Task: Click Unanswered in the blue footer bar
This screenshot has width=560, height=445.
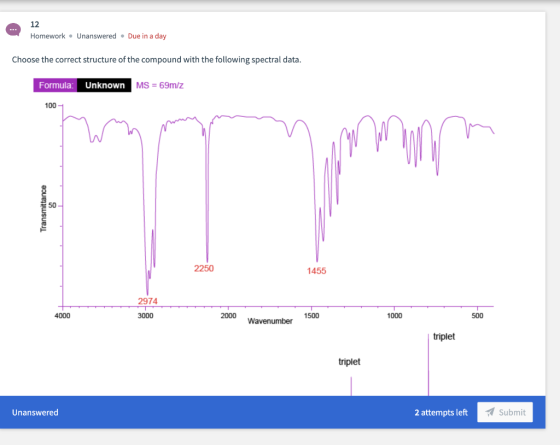Action: [35, 412]
